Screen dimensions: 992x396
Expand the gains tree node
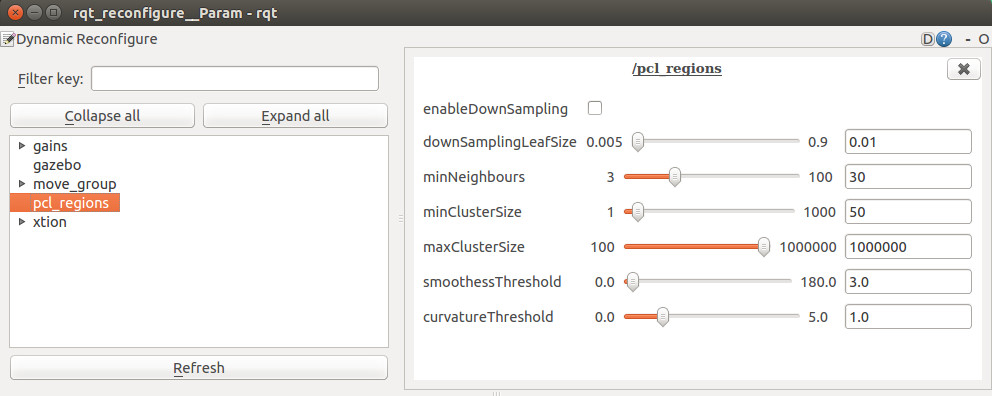[x=23, y=146]
